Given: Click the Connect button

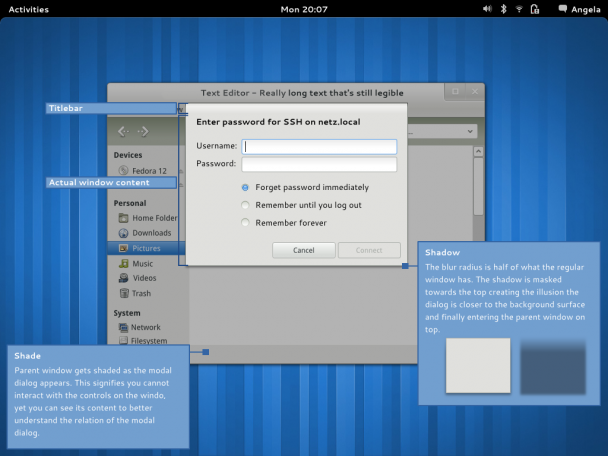Looking at the screenshot, I should [369, 250].
